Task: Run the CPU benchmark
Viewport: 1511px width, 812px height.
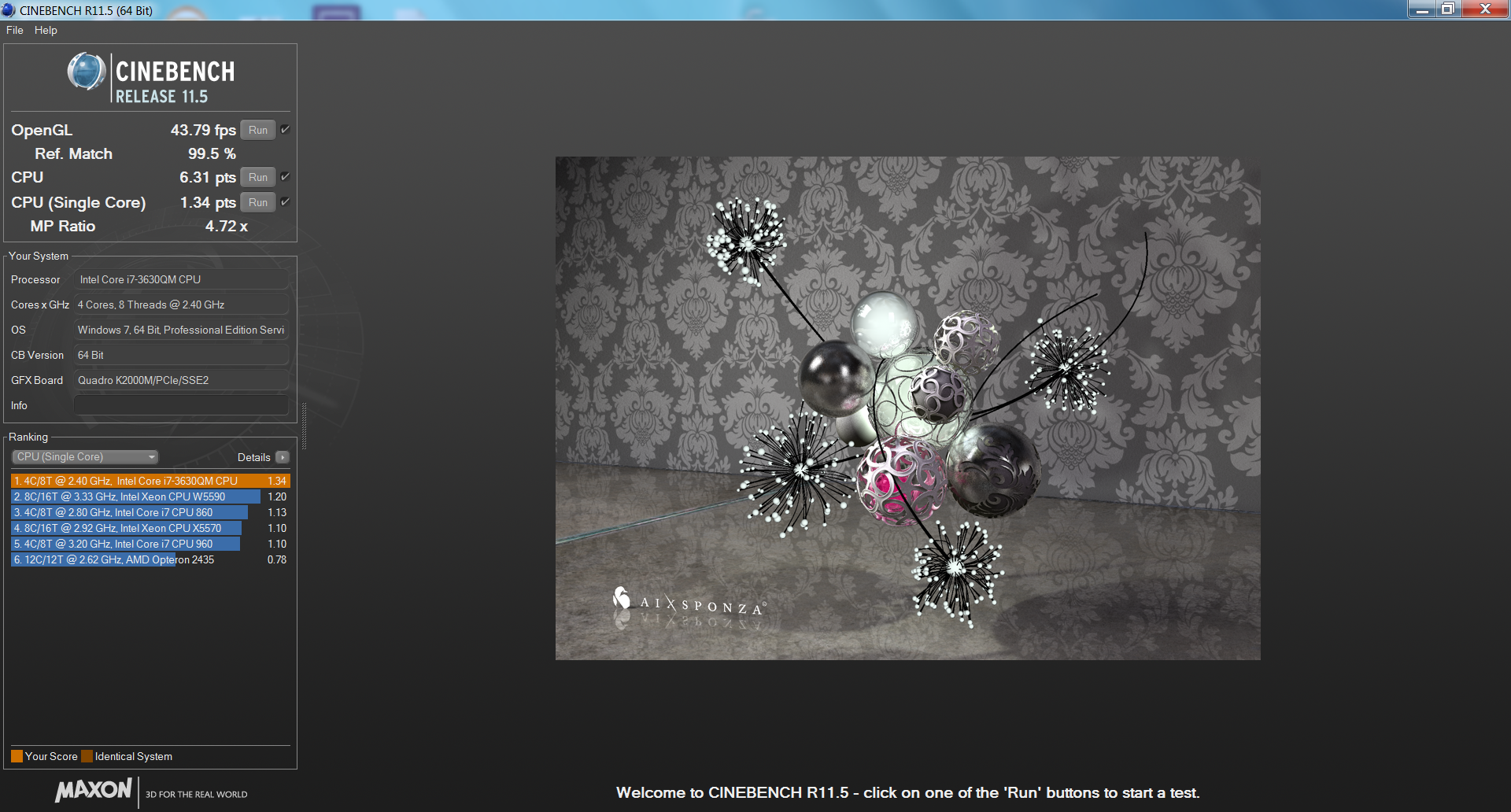Action: point(258,177)
